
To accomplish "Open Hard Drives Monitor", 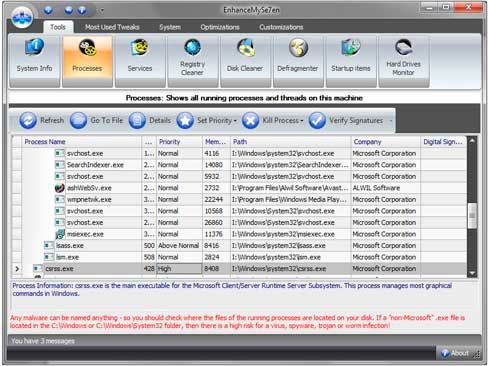I will coord(403,61).
